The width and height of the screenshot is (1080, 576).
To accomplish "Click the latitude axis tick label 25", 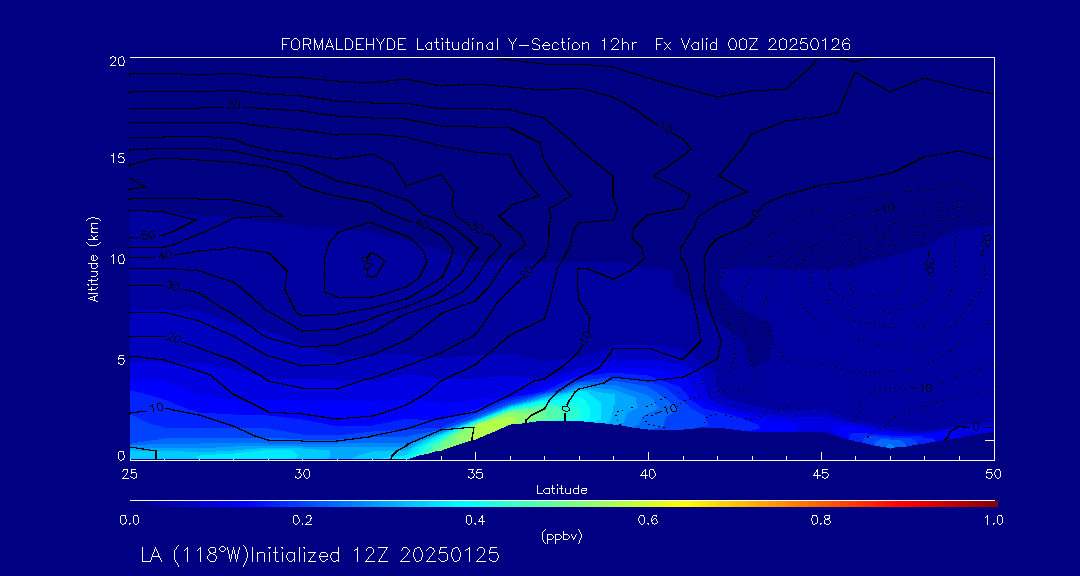I will tap(129, 474).
